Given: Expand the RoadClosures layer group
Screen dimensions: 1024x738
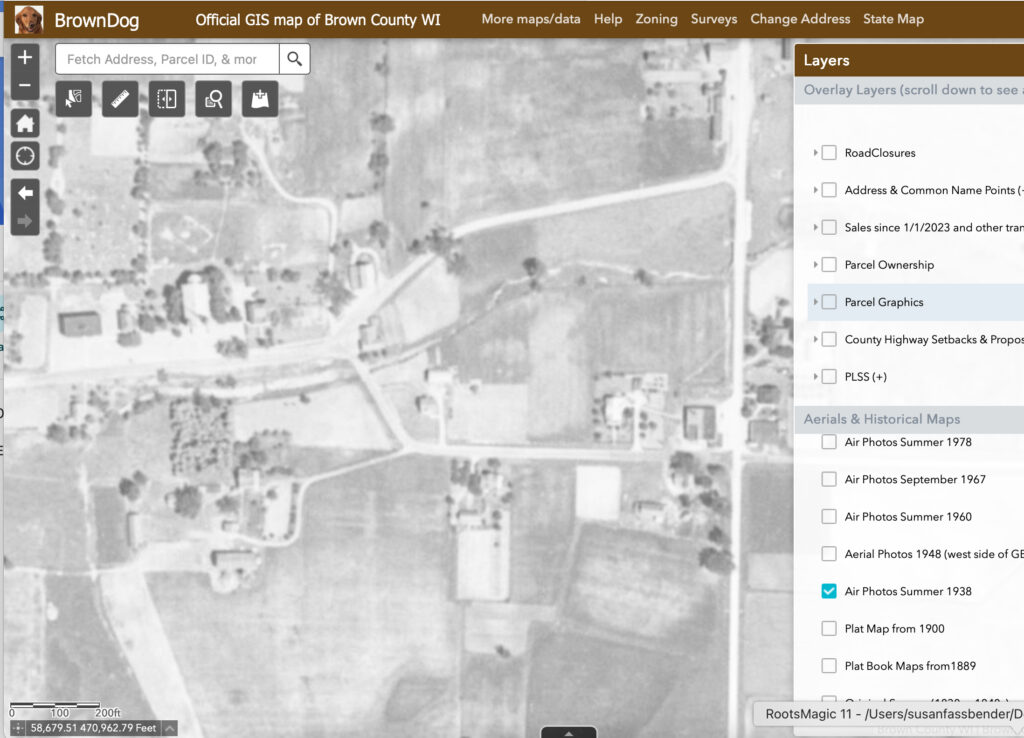Looking at the screenshot, I should pos(816,153).
